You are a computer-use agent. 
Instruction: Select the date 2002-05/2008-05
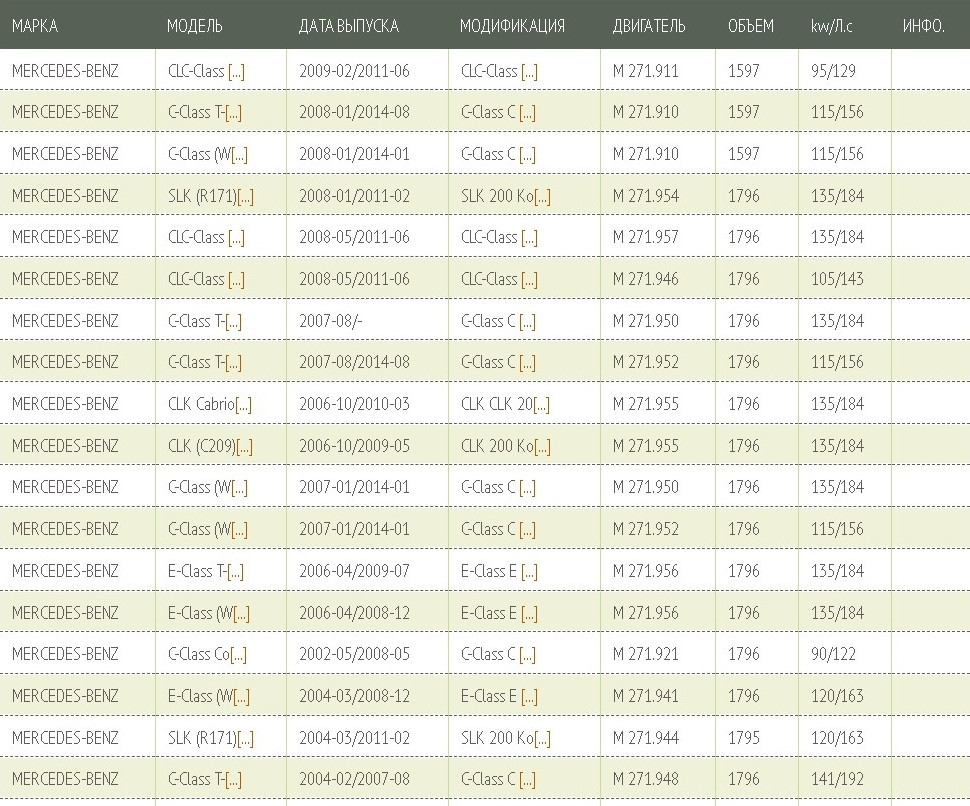354,654
